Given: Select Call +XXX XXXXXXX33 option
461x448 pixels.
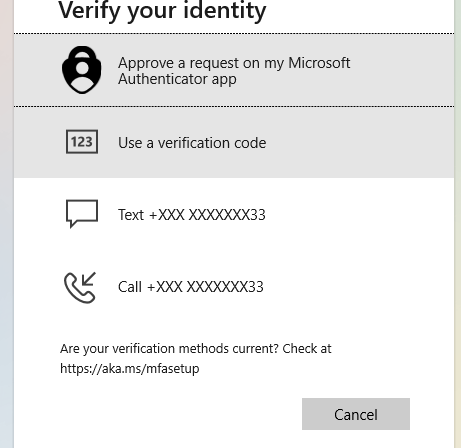Looking at the screenshot, I should 234,287.
